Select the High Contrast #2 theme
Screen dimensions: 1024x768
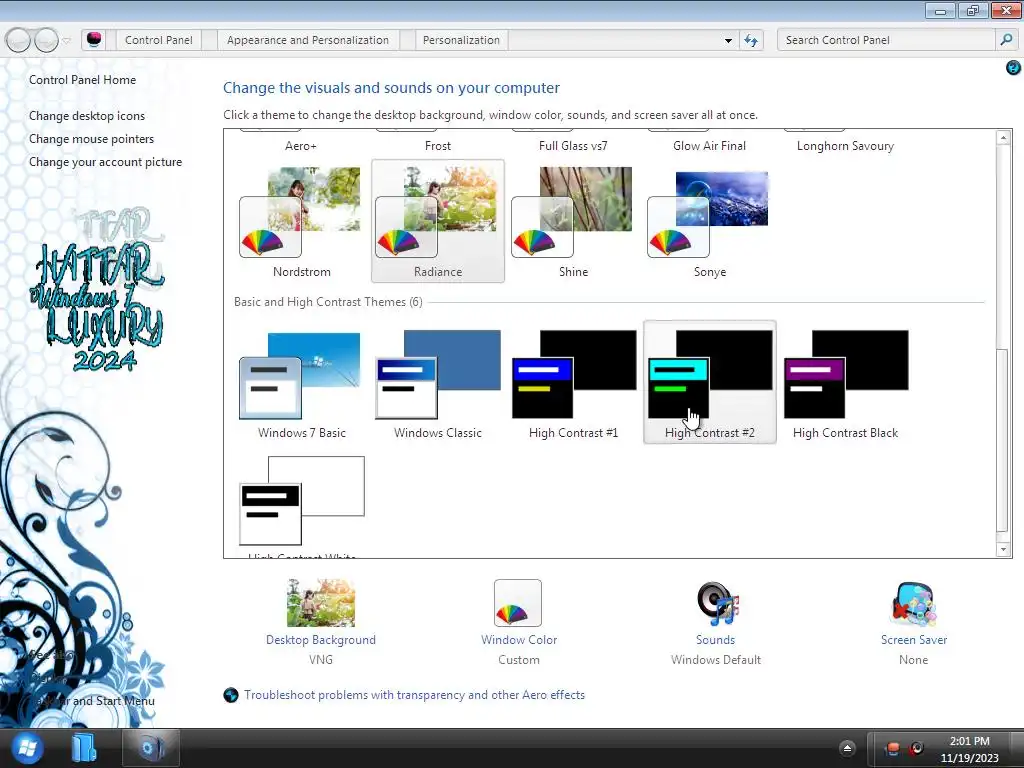point(709,382)
